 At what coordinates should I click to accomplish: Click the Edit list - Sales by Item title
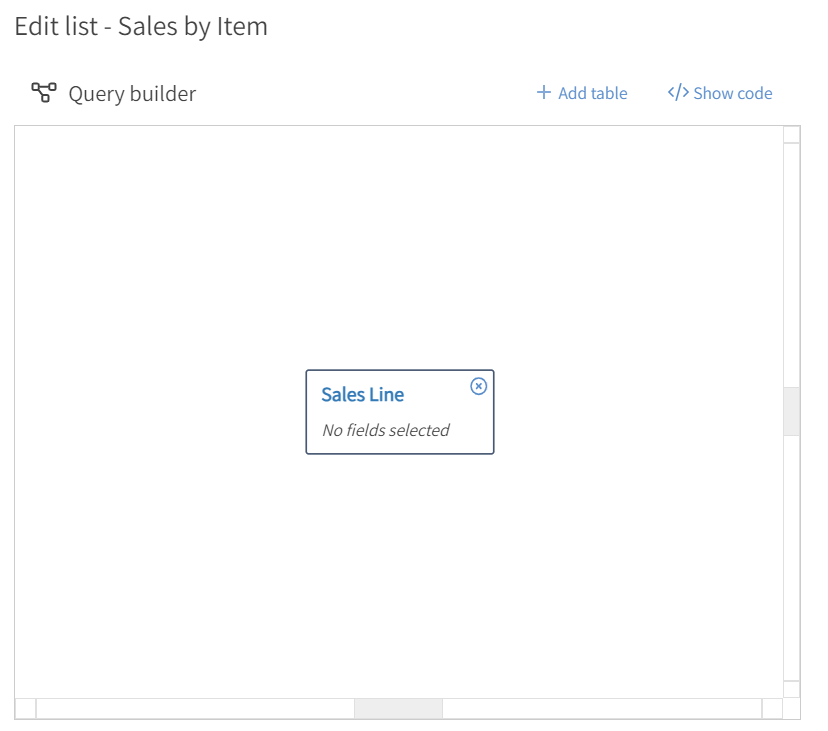[140, 27]
